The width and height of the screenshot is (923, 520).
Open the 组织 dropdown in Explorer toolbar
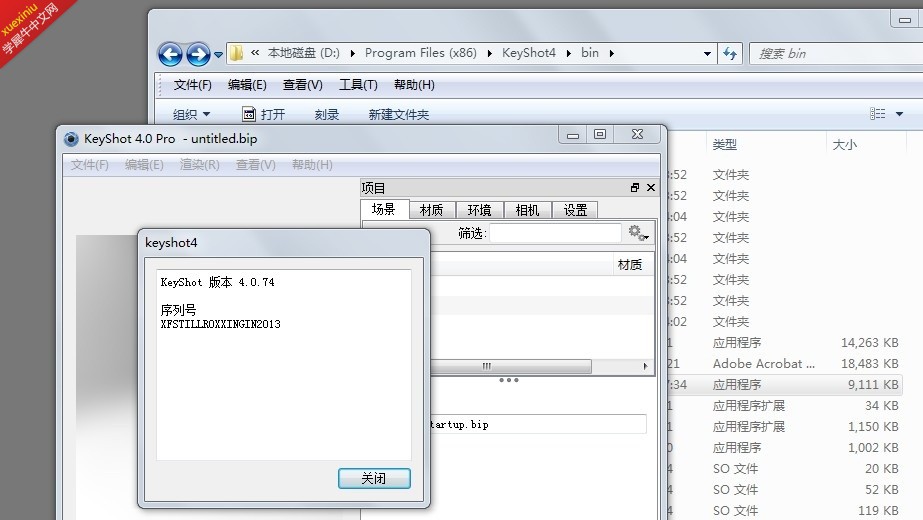(x=191, y=114)
